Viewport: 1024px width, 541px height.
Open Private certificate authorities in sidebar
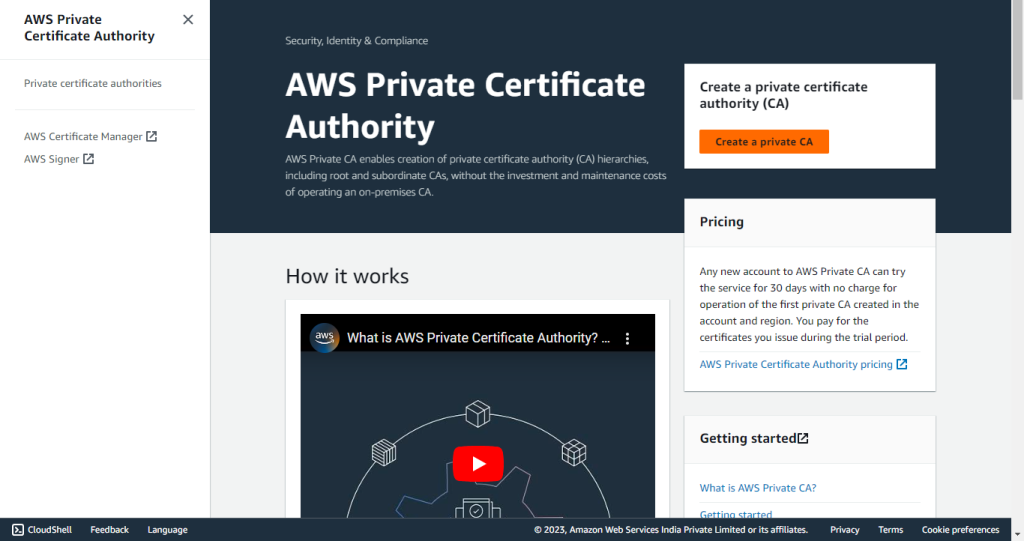coord(93,84)
